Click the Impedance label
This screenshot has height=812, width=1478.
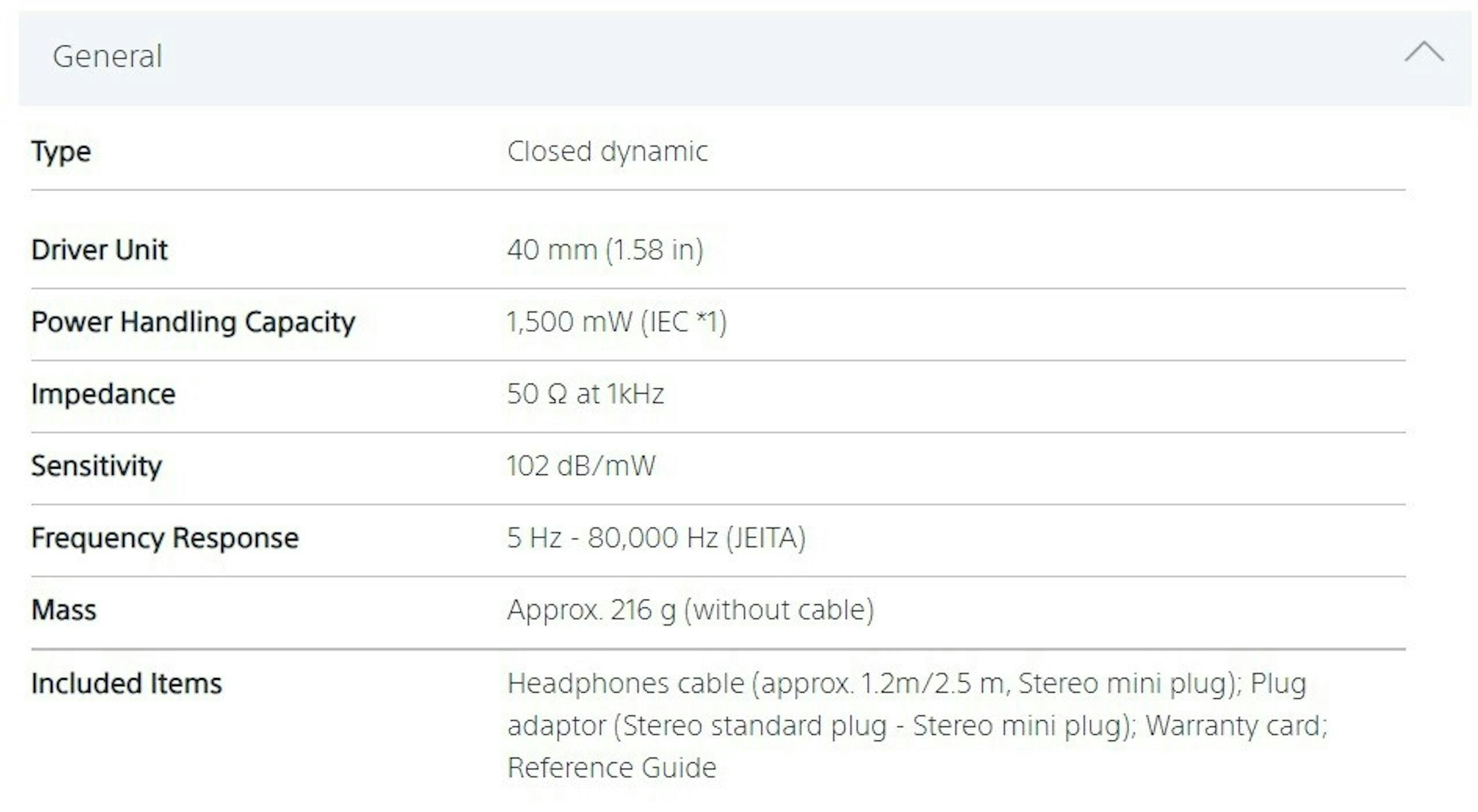pyautogui.click(x=103, y=394)
